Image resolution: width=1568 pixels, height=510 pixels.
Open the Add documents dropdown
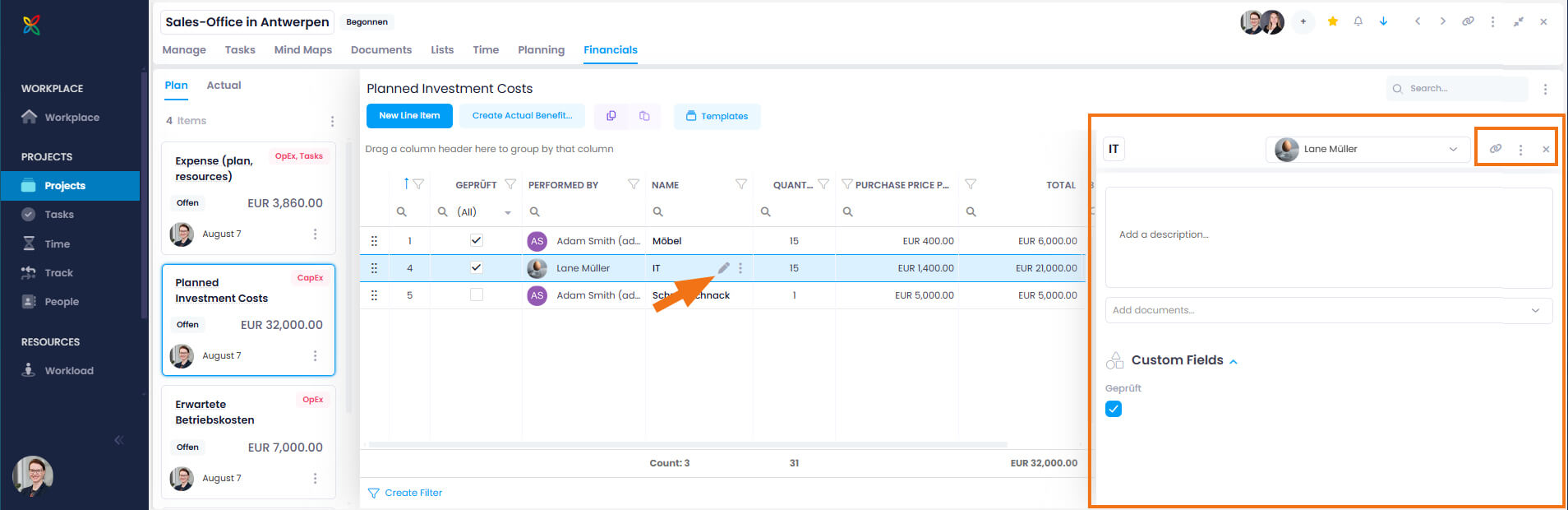click(1328, 310)
